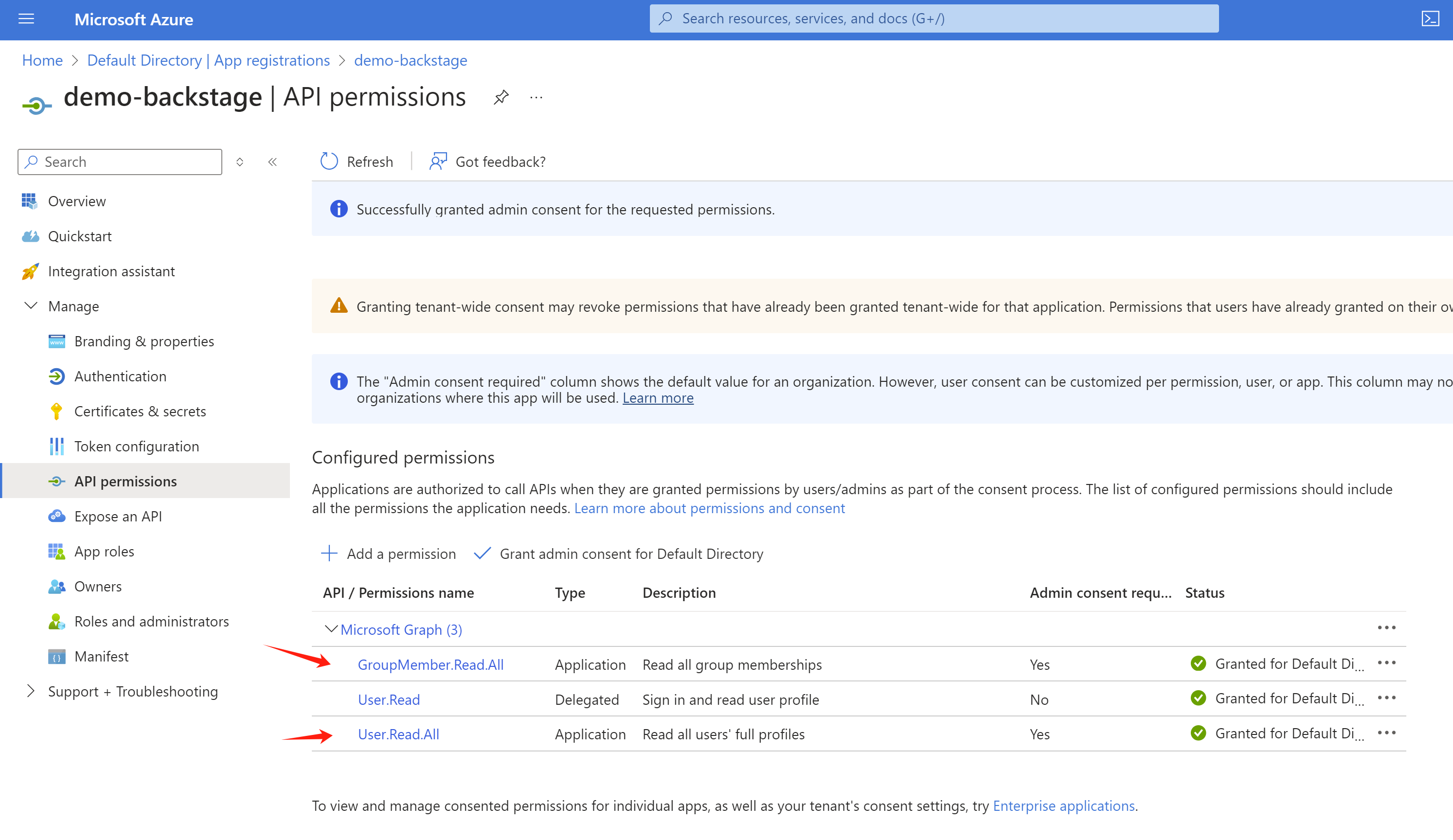The image size is (1453, 840).
Task: Open Token configuration in sidebar
Action: [x=136, y=446]
